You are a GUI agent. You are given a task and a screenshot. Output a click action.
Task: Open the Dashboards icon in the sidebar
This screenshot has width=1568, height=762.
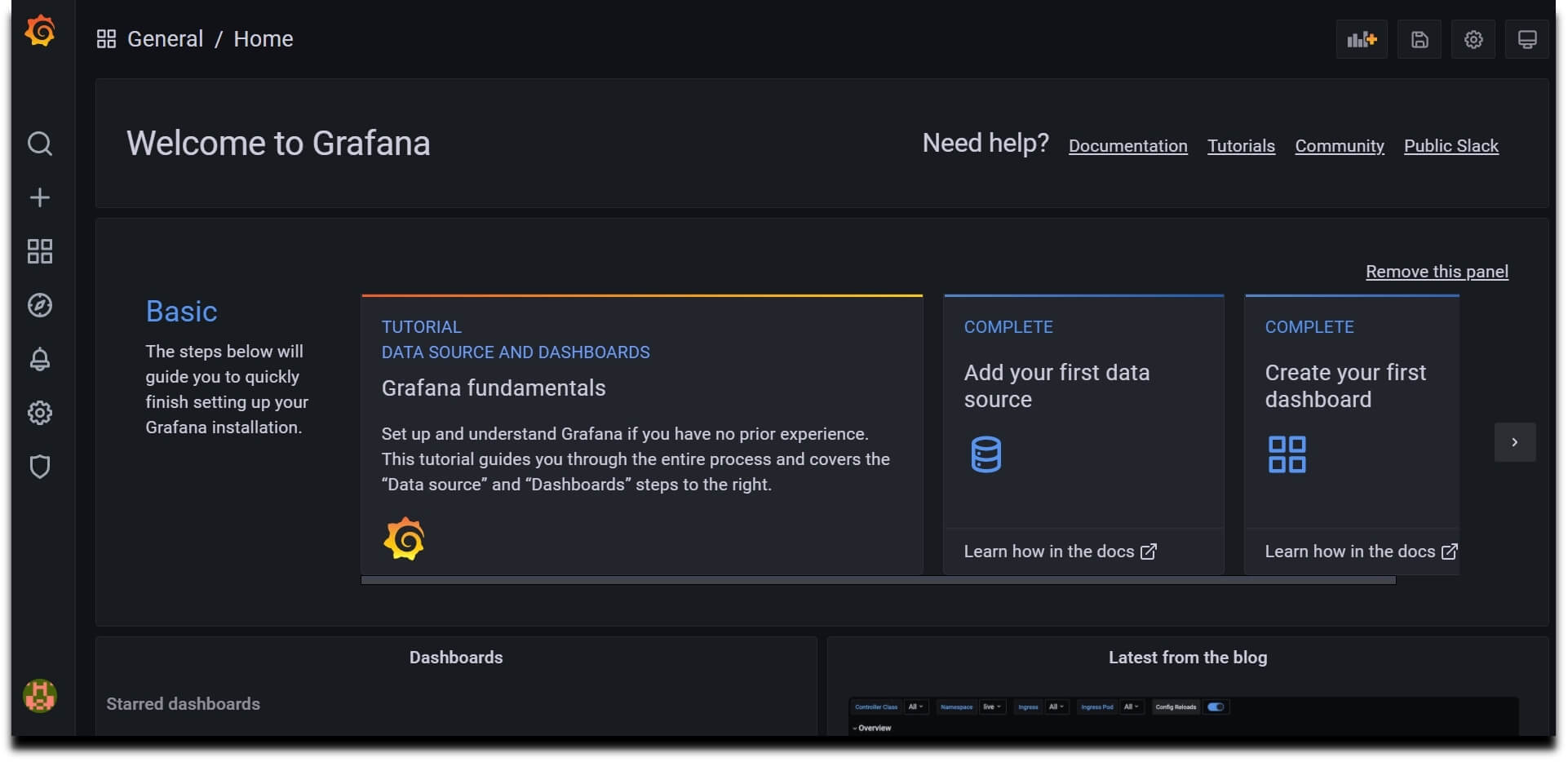pos(39,251)
